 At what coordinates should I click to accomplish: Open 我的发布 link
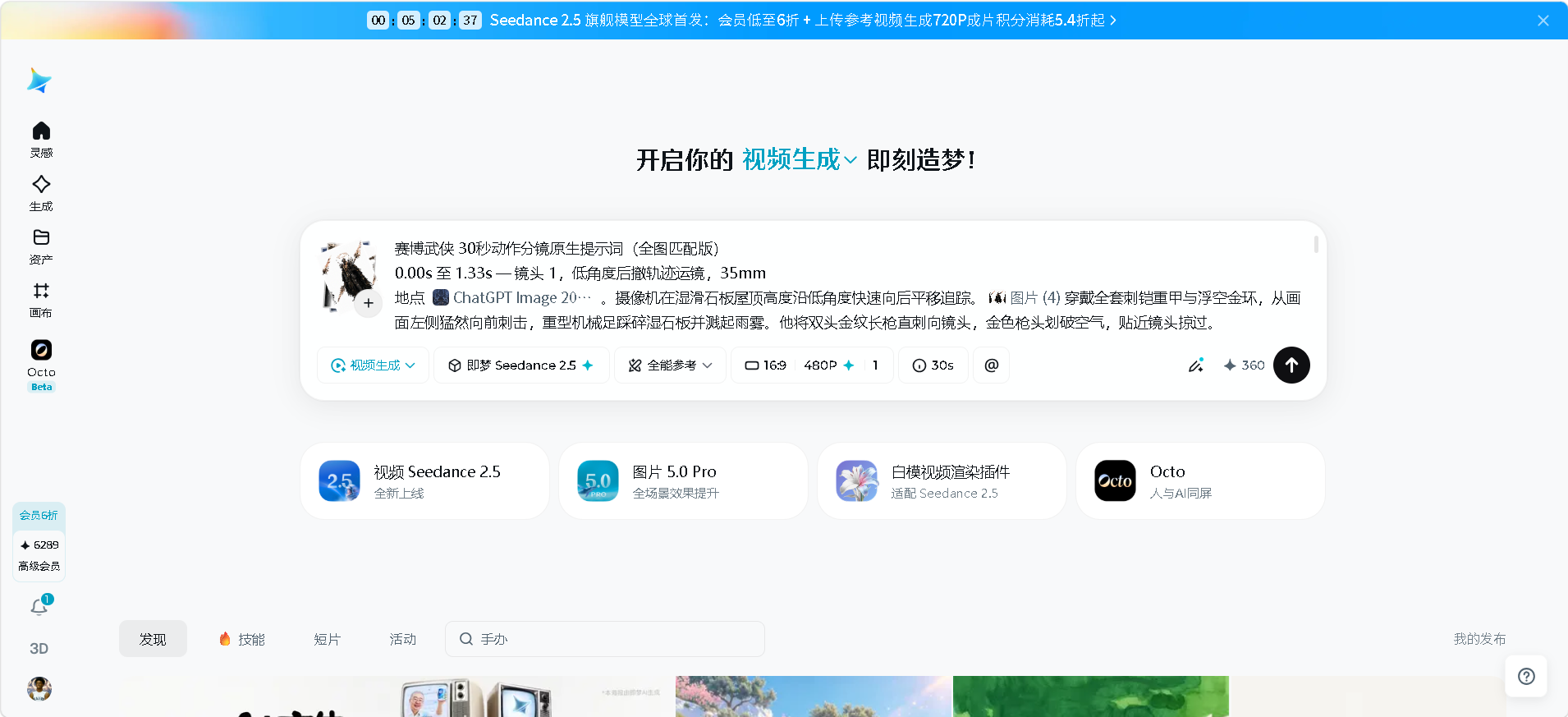point(1479,639)
